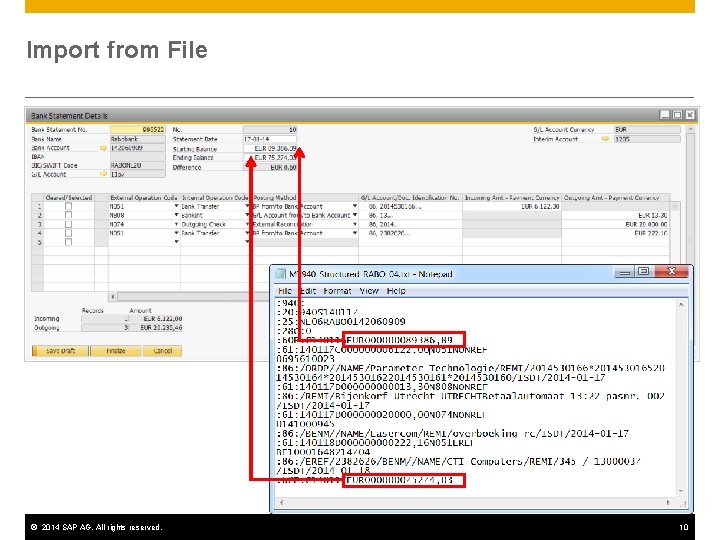Click the G/L Account Currency EUR field

tap(647, 129)
